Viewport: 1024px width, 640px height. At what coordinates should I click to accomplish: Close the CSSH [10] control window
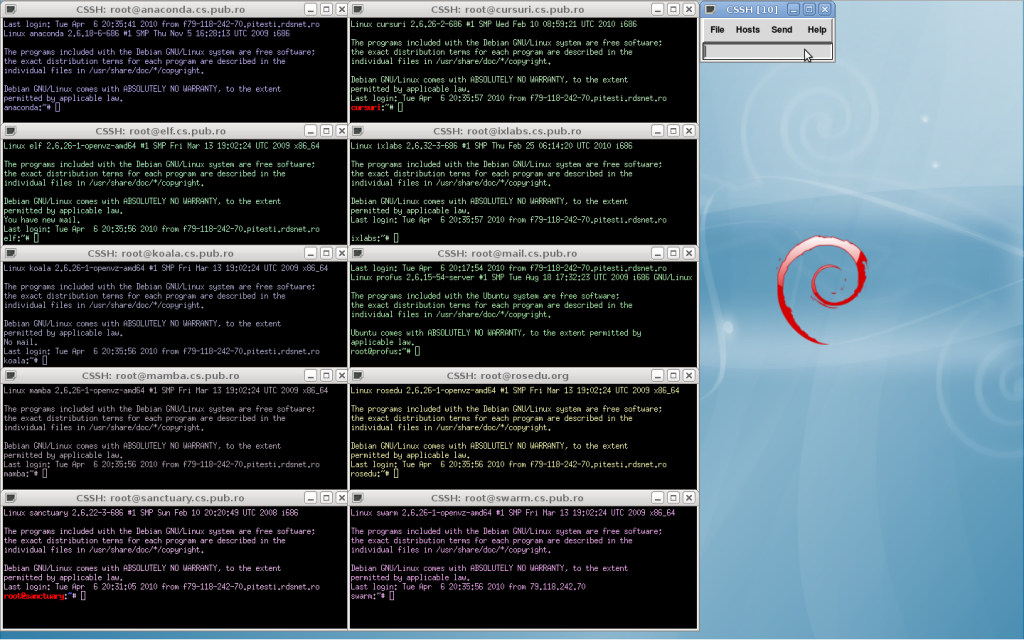pos(825,9)
